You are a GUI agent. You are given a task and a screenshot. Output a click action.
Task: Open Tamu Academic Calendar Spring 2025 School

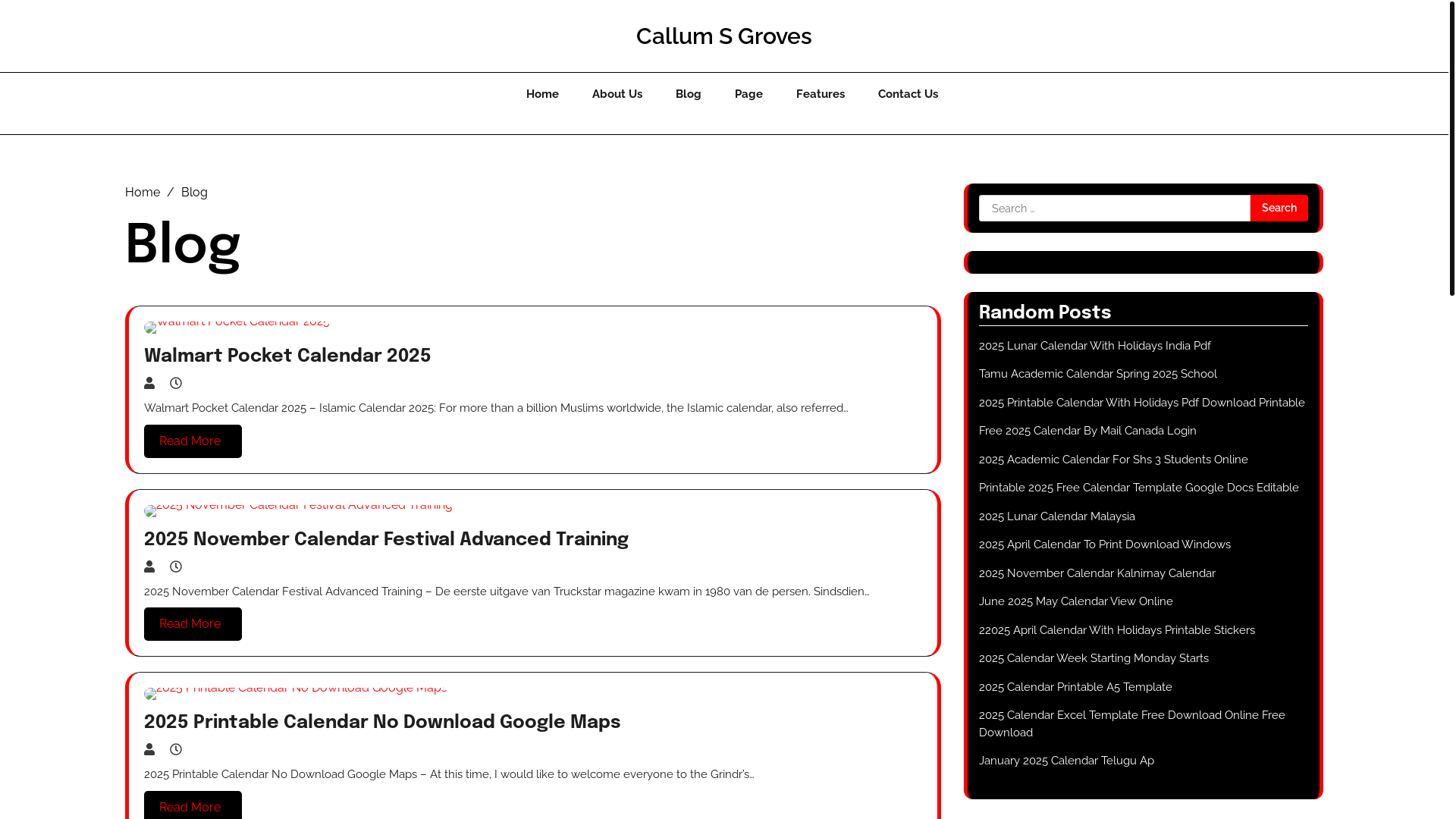pos(1097,374)
